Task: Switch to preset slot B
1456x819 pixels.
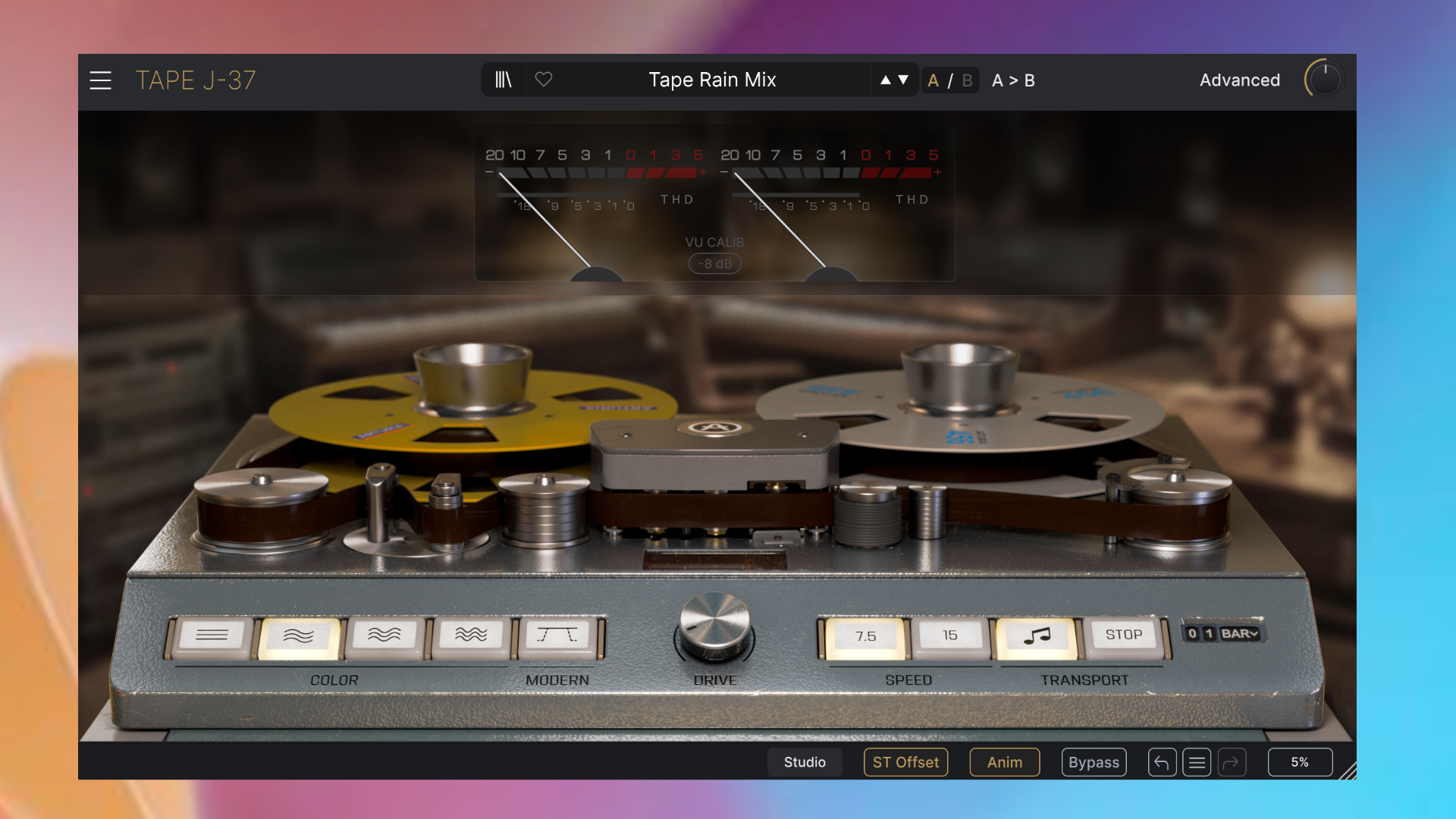Action: [x=967, y=80]
